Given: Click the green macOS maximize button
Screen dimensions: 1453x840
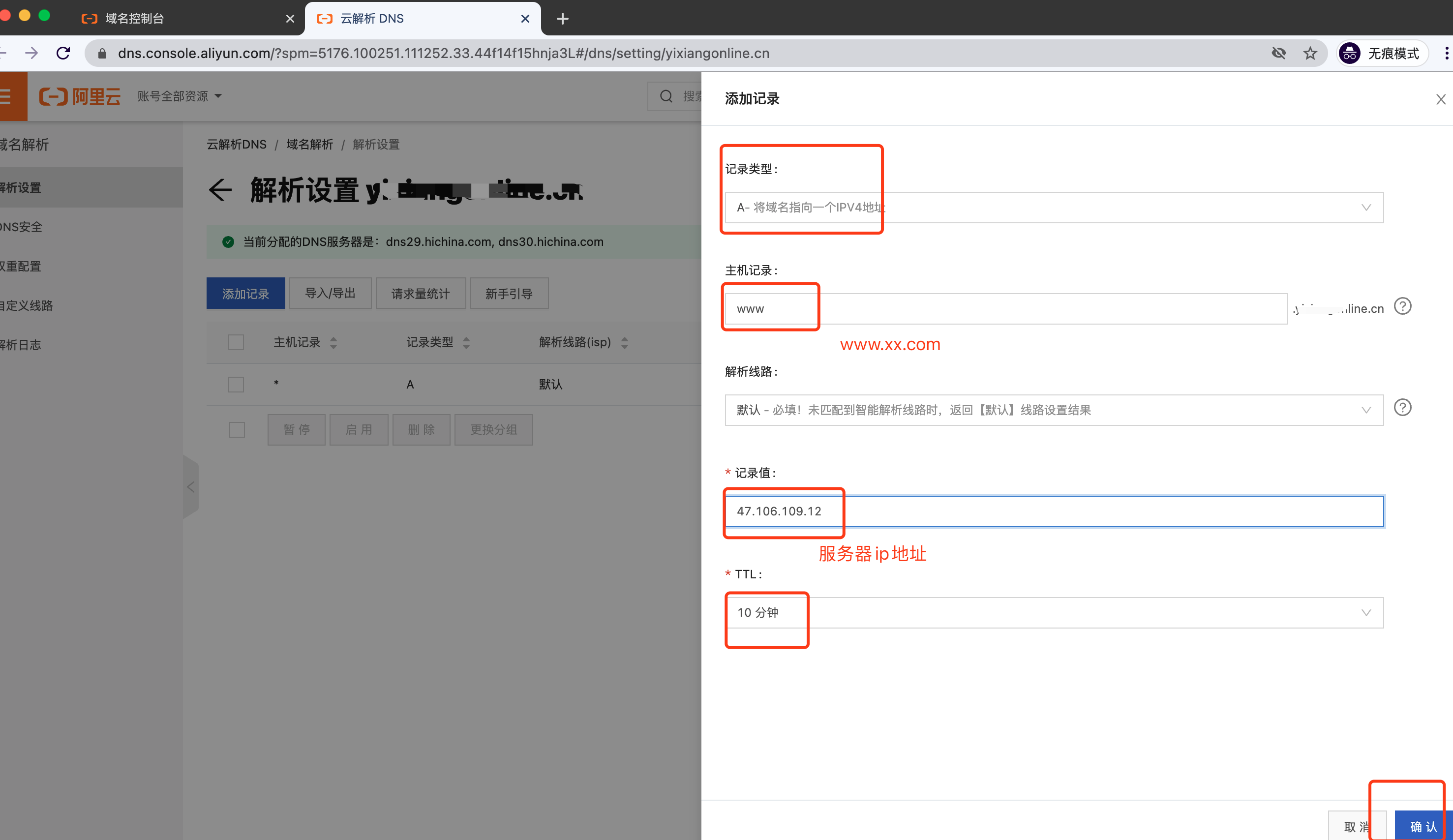Looking at the screenshot, I should (x=44, y=16).
